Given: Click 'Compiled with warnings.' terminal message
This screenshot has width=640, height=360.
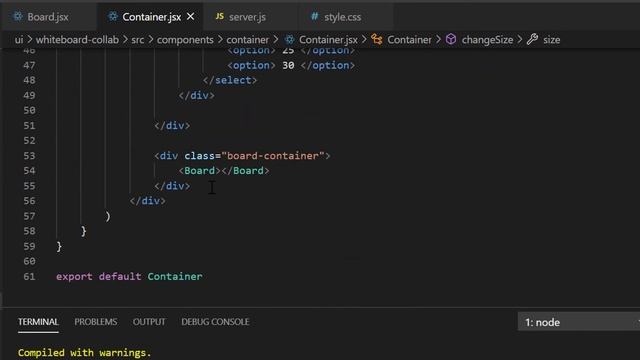Looking at the screenshot, I should point(84,353).
